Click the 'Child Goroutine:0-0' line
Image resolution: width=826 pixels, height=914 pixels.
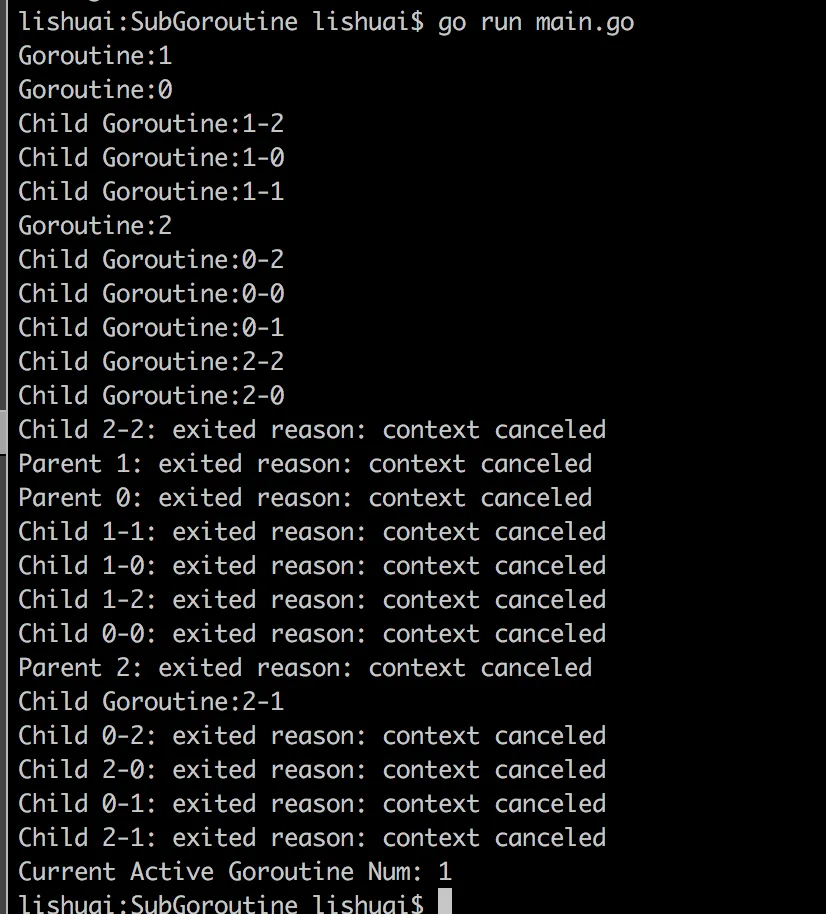[x=151, y=293]
